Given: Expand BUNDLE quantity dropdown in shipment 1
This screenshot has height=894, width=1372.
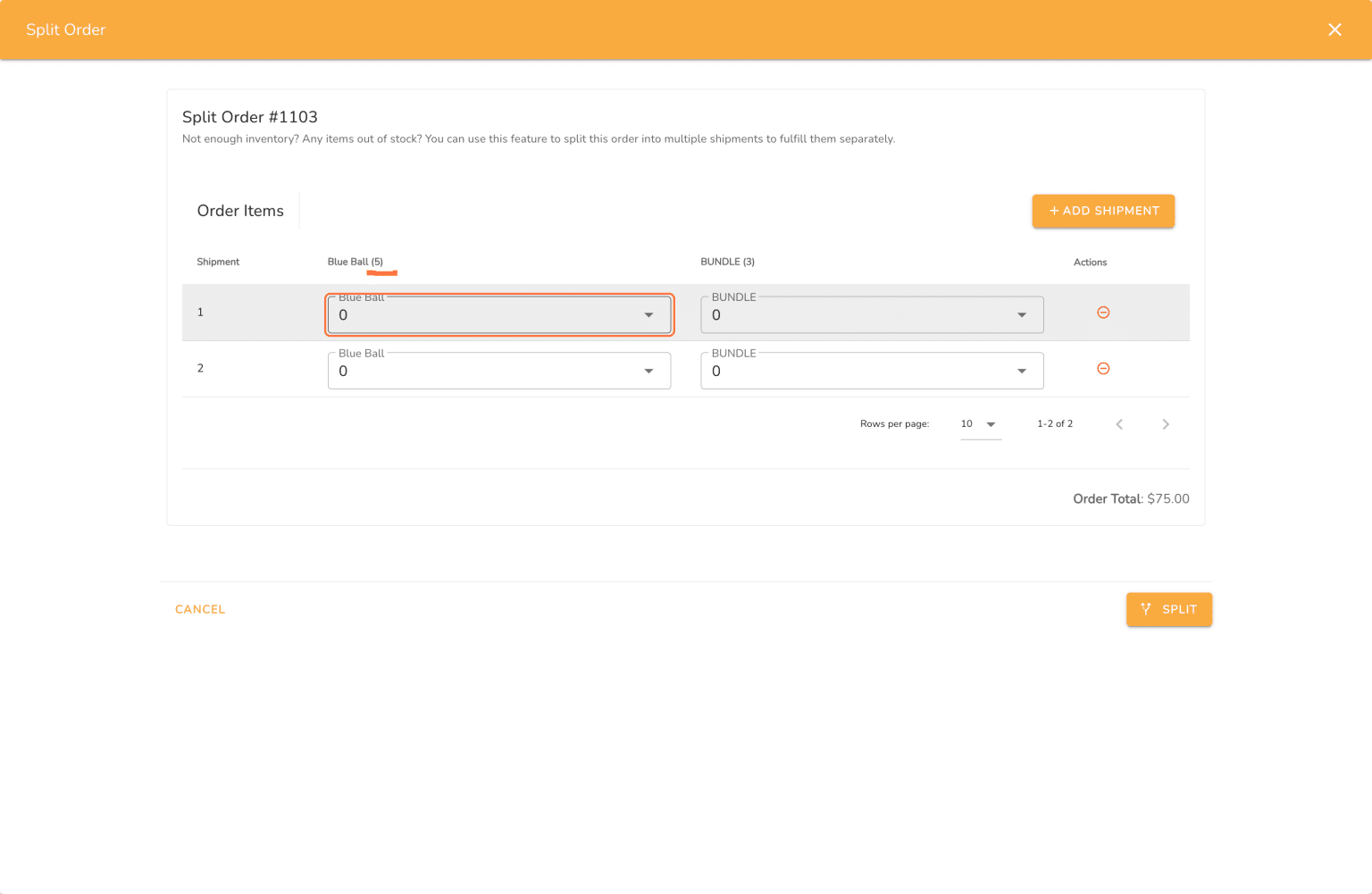Looking at the screenshot, I should (871, 315).
